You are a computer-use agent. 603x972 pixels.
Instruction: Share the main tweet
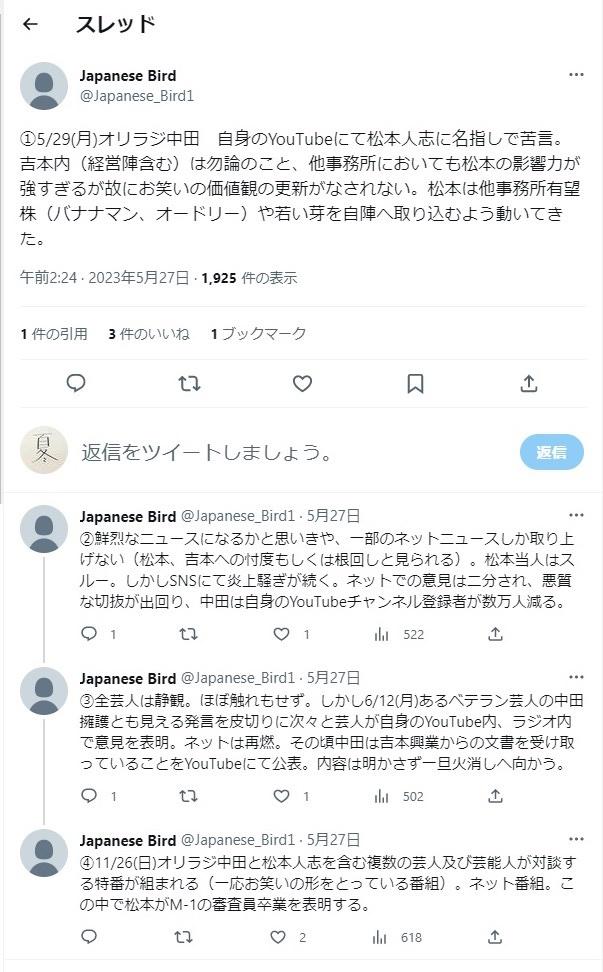coord(529,383)
